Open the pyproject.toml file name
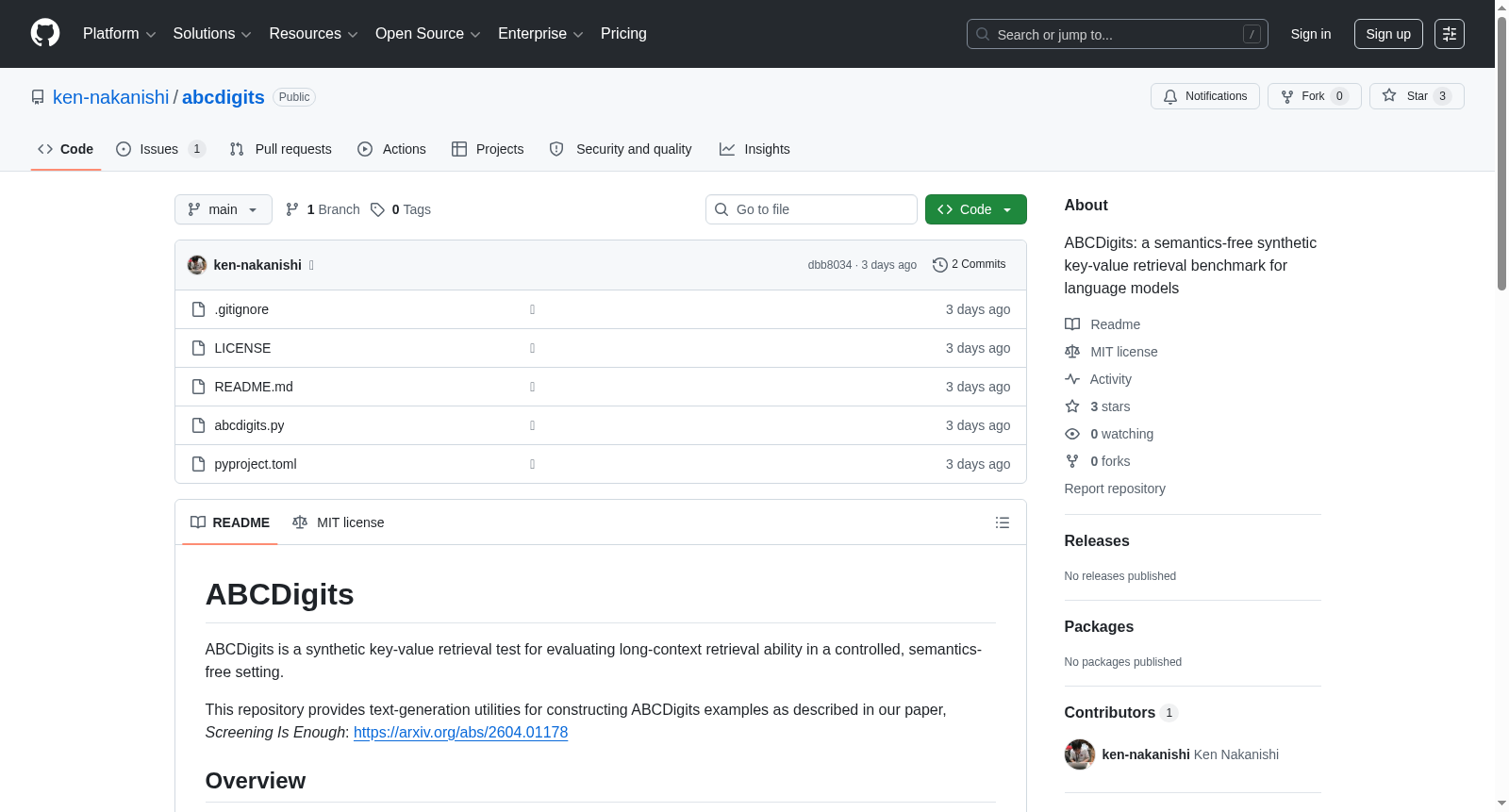Screen dimensions: 1509x812 click(x=256, y=464)
